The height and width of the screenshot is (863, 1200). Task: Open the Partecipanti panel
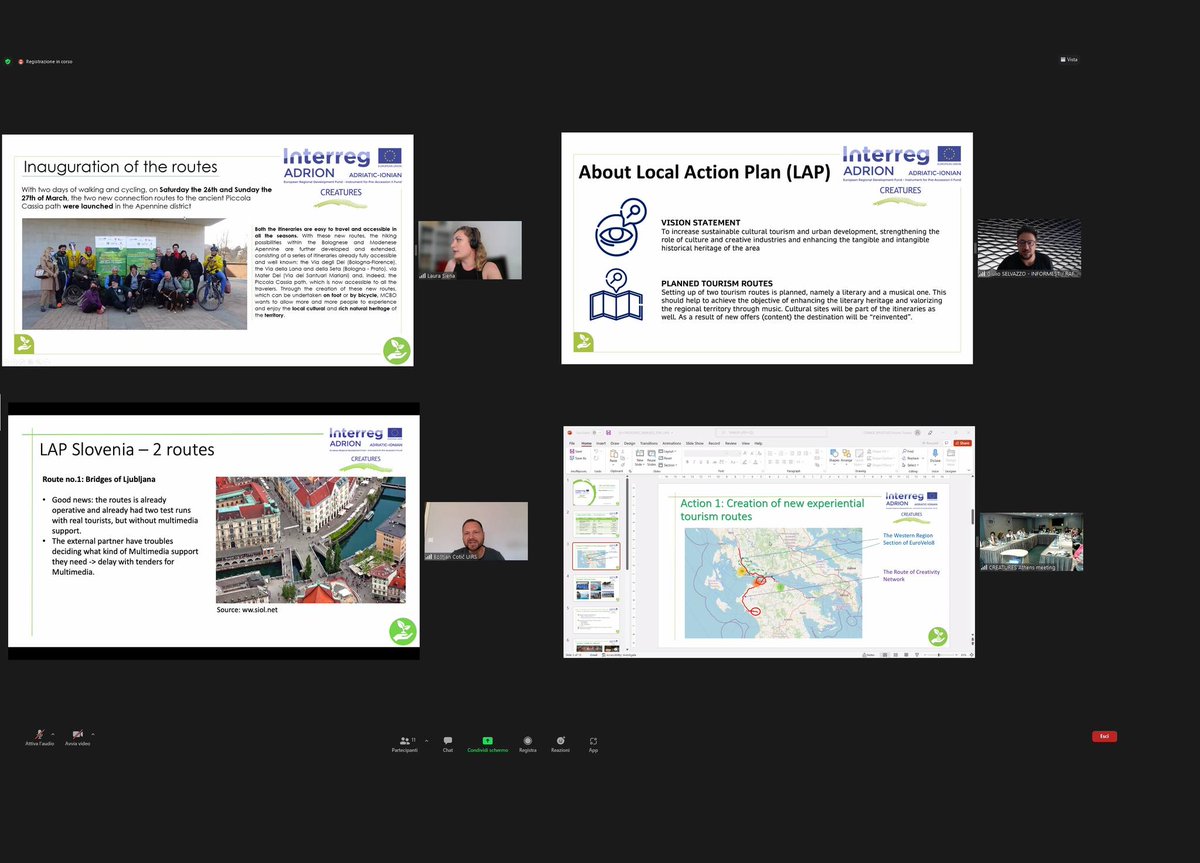(x=407, y=743)
